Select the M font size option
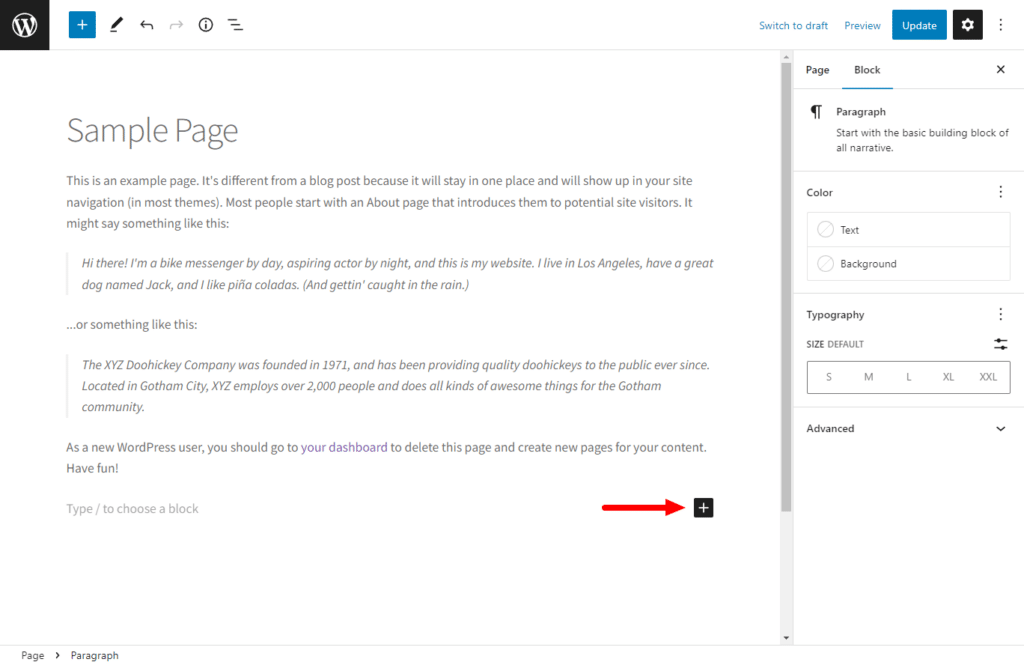 pos(868,377)
